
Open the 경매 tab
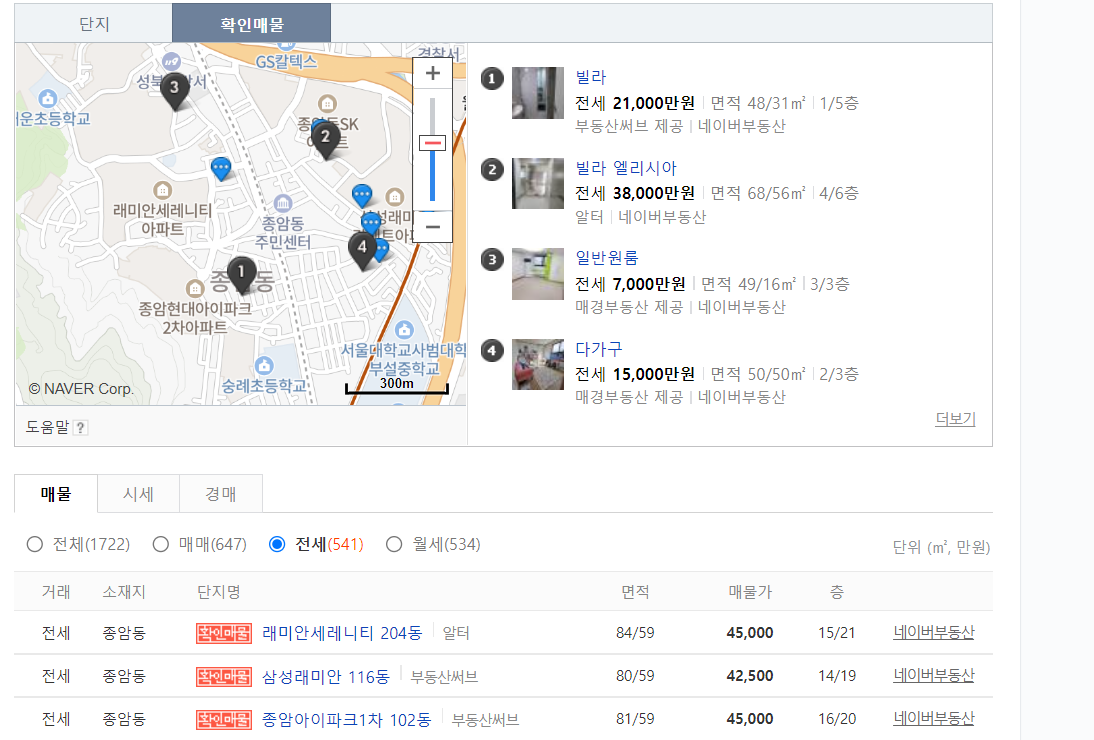[x=220, y=494]
